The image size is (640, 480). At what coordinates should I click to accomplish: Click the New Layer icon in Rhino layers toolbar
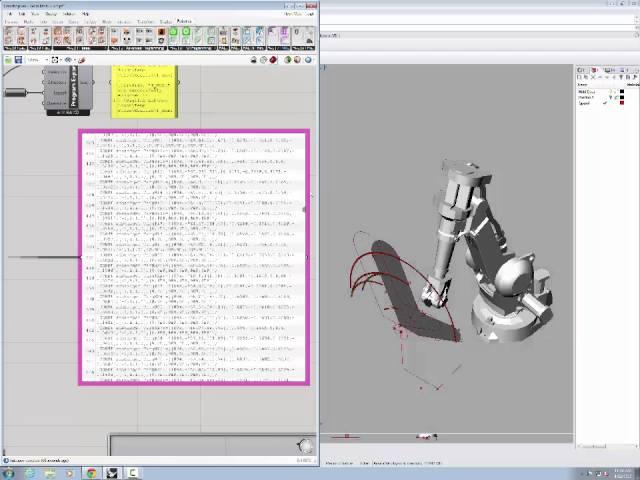pyautogui.click(x=580, y=77)
